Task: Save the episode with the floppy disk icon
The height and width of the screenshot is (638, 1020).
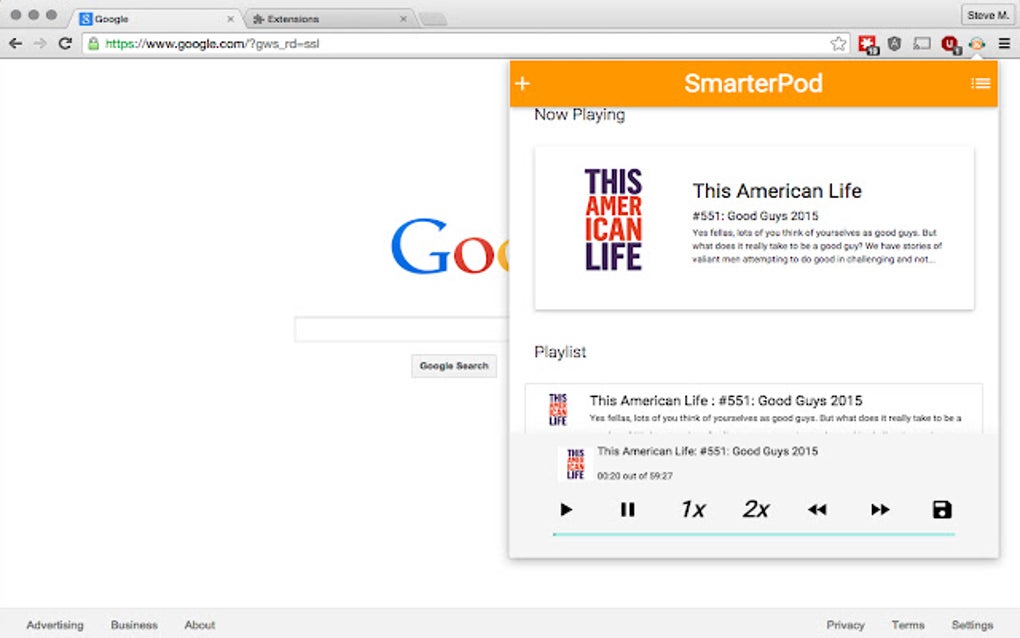Action: coord(942,509)
